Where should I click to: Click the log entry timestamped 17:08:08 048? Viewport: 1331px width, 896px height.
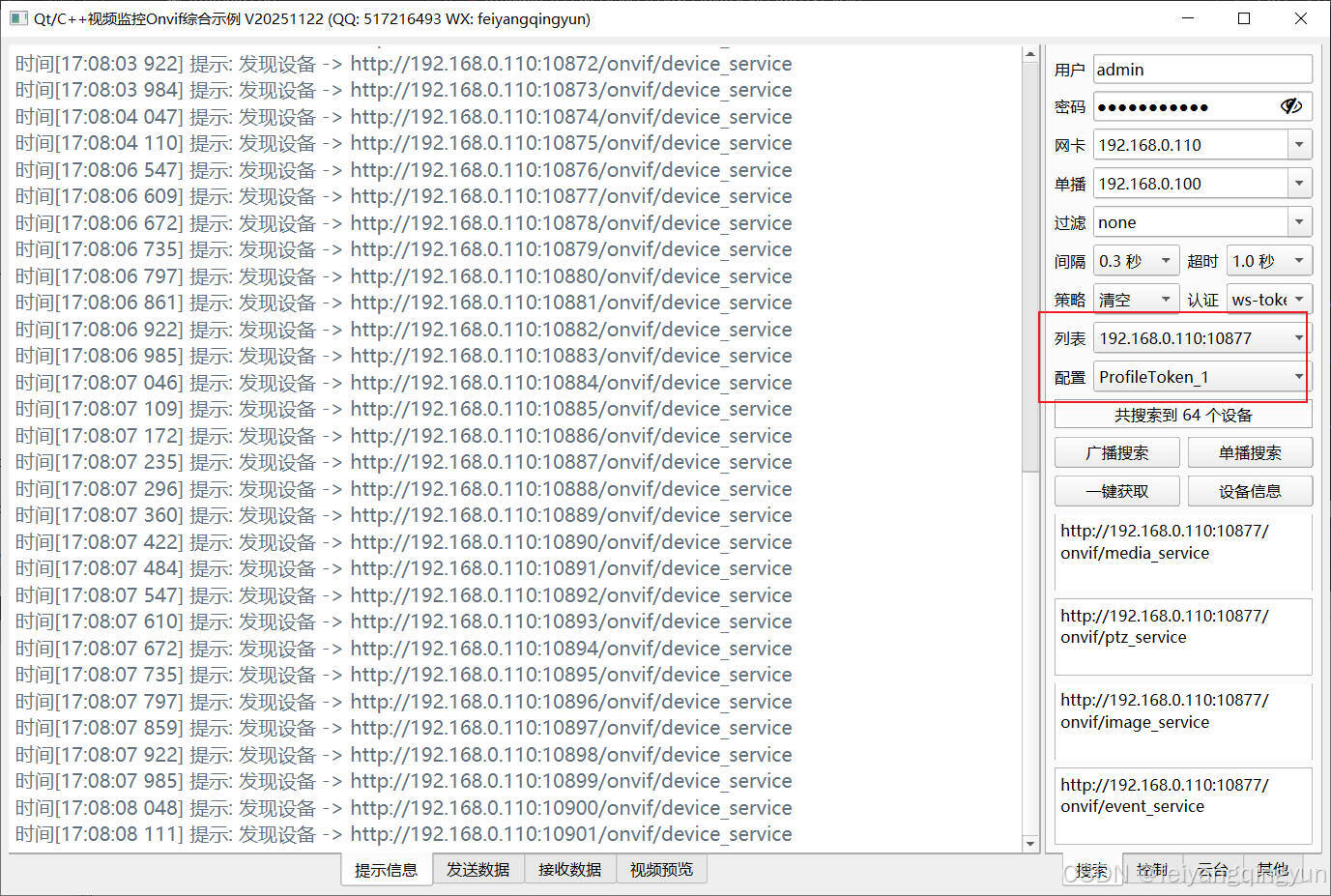(x=404, y=808)
